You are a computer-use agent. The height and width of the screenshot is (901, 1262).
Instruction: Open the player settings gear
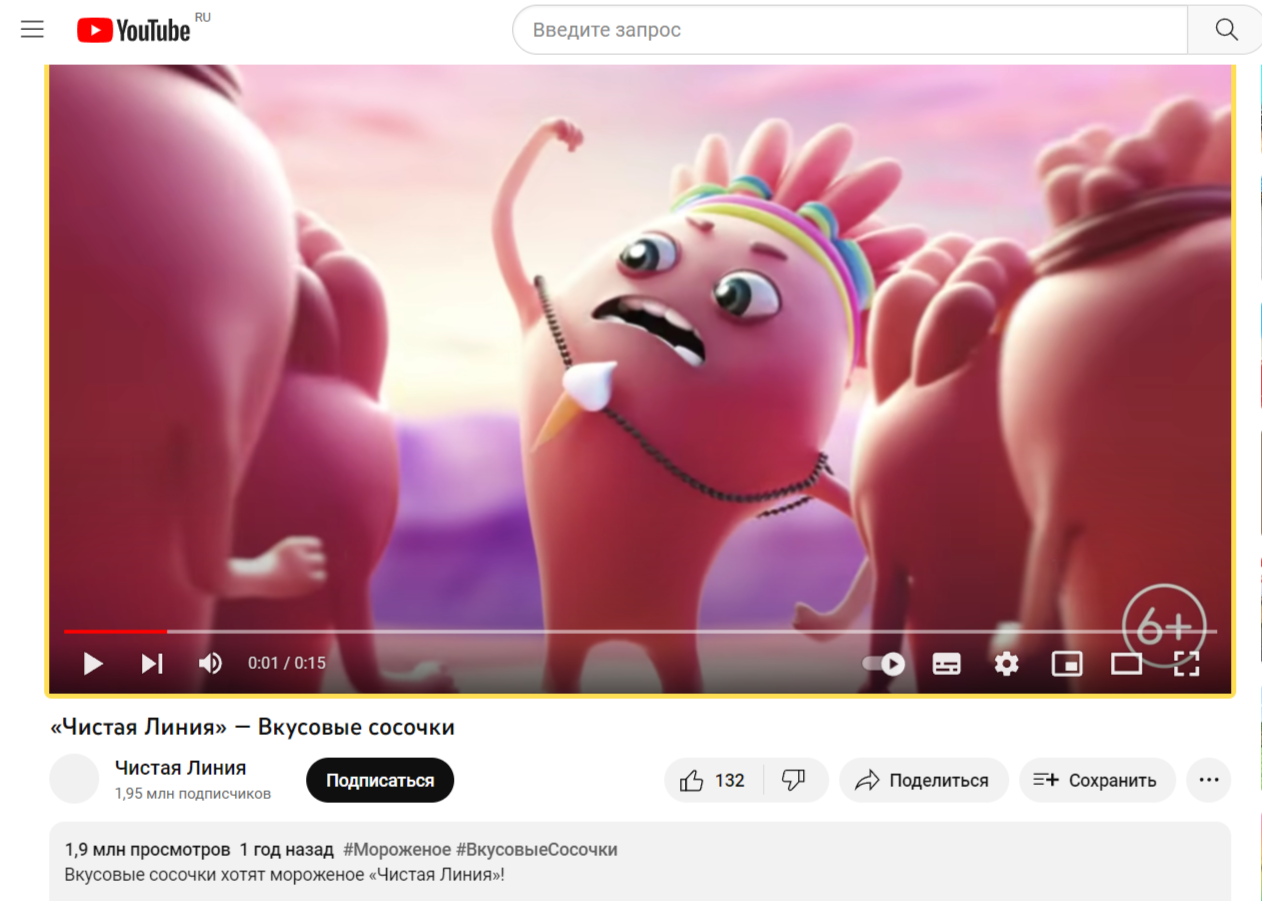click(1006, 663)
